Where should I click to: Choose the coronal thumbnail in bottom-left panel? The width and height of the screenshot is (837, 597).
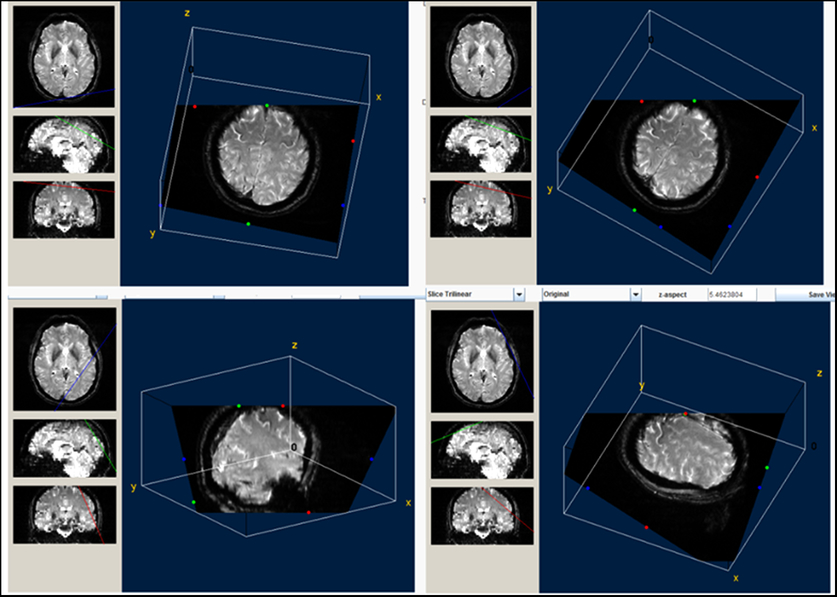pos(63,513)
